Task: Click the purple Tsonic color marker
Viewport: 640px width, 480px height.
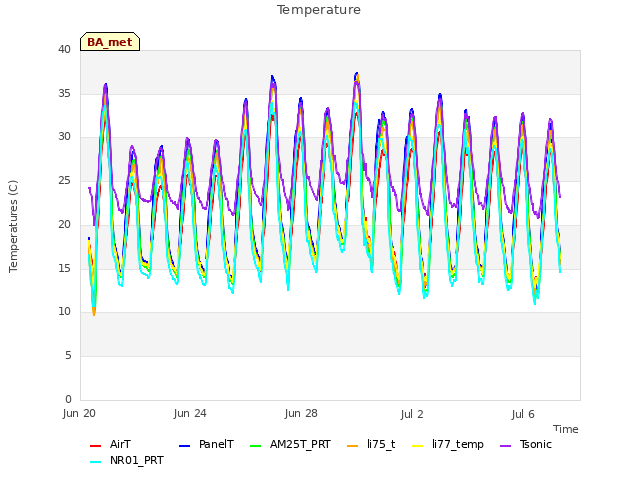Action: coord(505,446)
